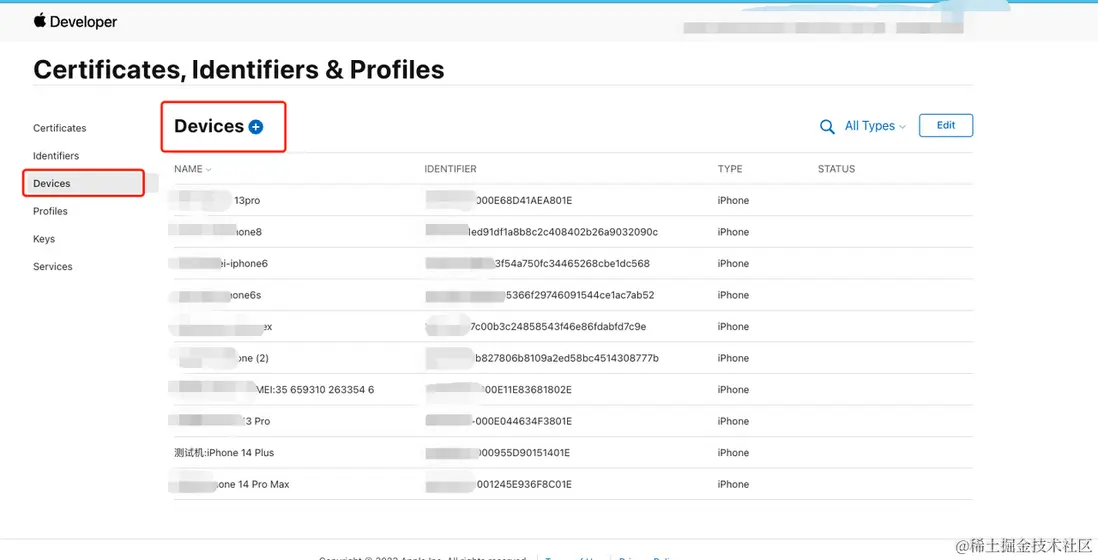Screen dimensions: 1098x560
Task: Click identifier ending 001245E936F8C01E
Action: click(499, 484)
